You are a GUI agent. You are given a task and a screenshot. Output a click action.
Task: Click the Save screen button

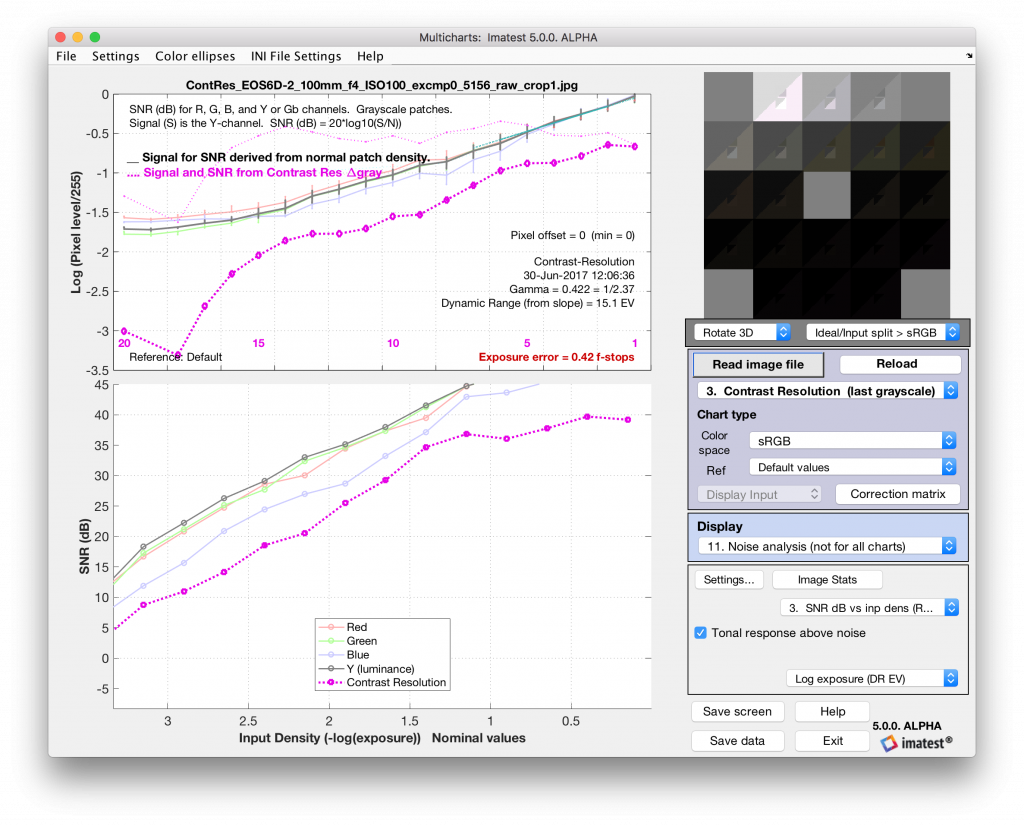click(737, 712)
